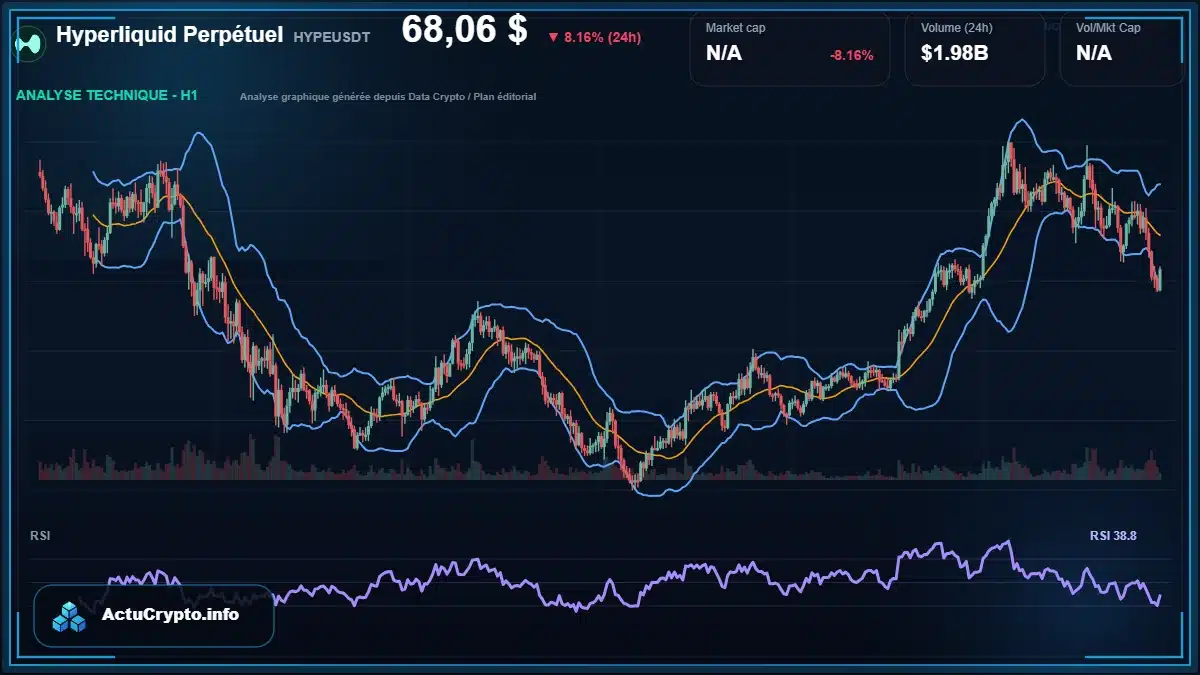Click the Analyse graphique générée caption

pyautogui.click(x=388, y=97)
